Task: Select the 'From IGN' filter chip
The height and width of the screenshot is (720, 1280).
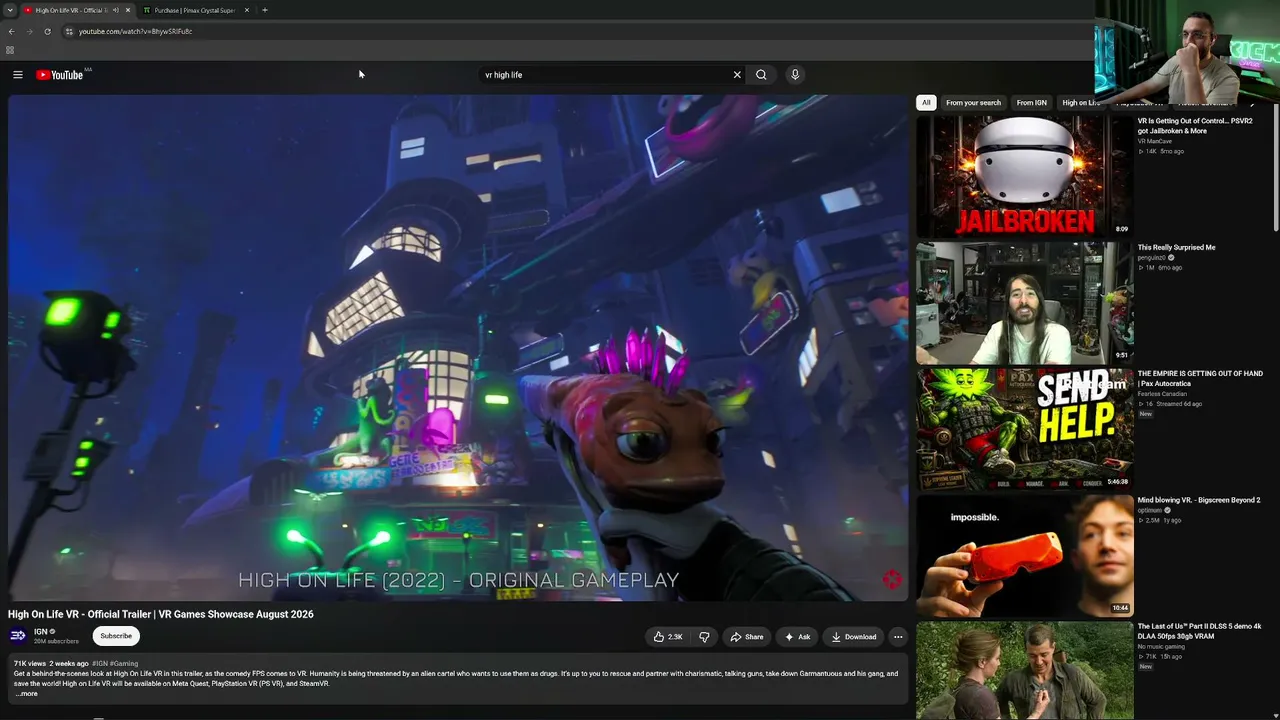Action: (1031, 102)
